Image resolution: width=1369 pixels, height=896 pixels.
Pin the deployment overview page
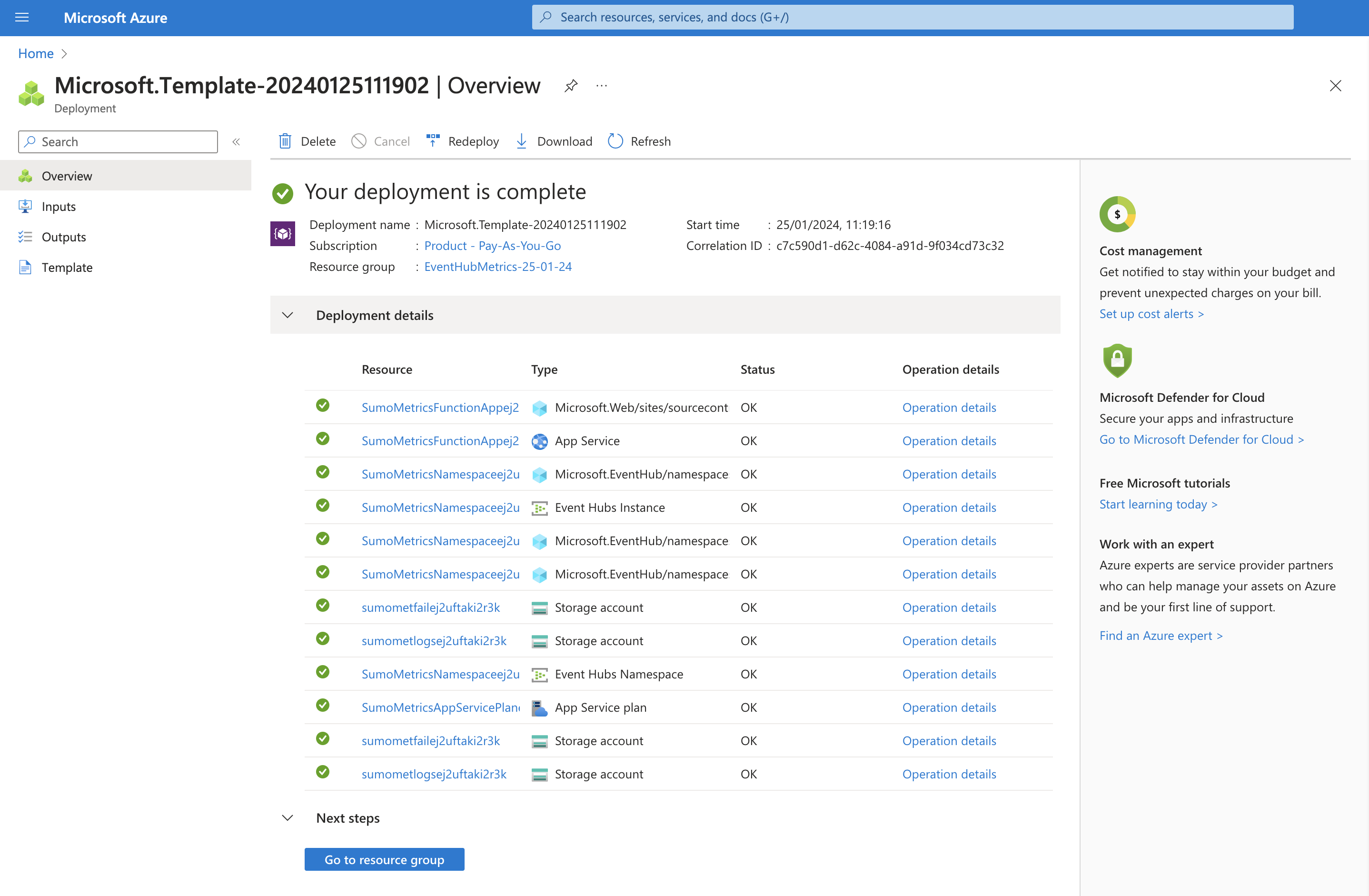[x=571, y=85]
